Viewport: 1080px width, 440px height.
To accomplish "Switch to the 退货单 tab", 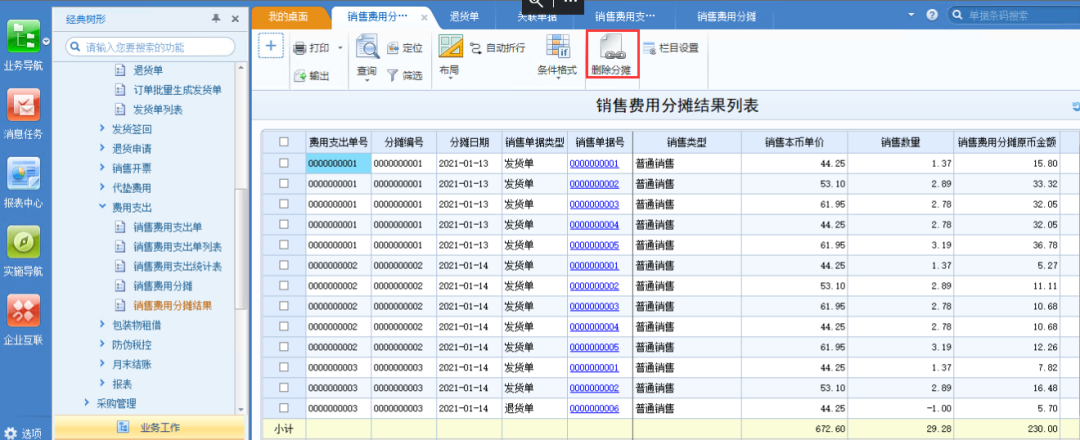I will (465, 16).
